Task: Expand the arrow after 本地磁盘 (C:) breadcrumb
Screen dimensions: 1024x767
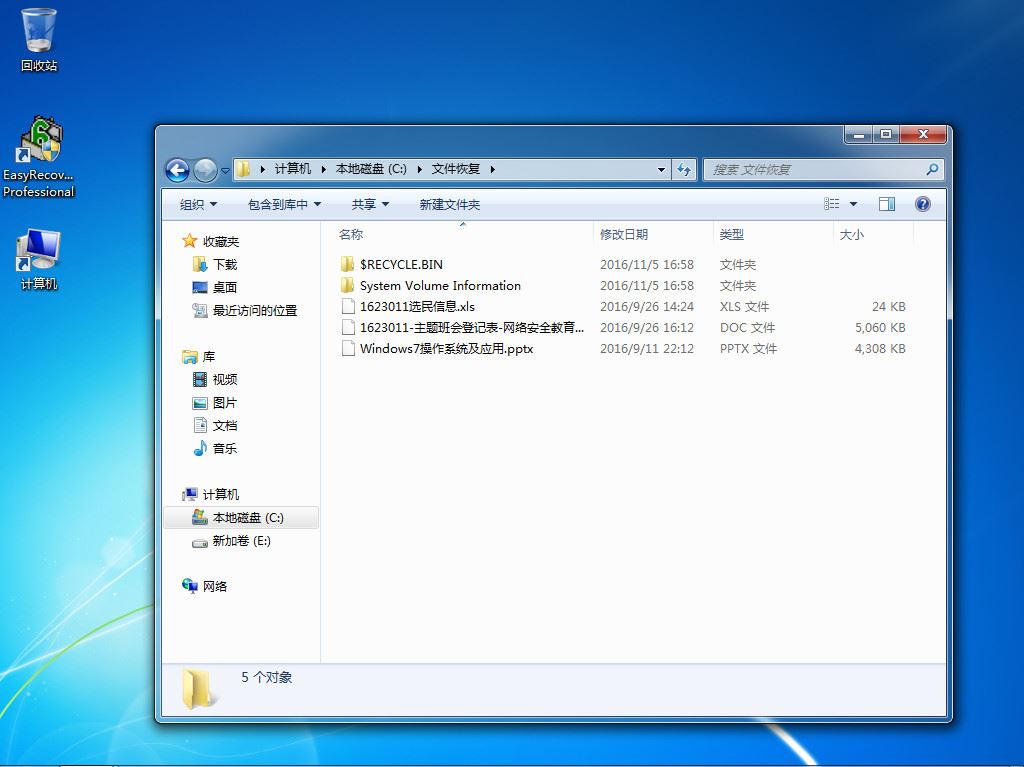Action: click(x=419, y=170)
